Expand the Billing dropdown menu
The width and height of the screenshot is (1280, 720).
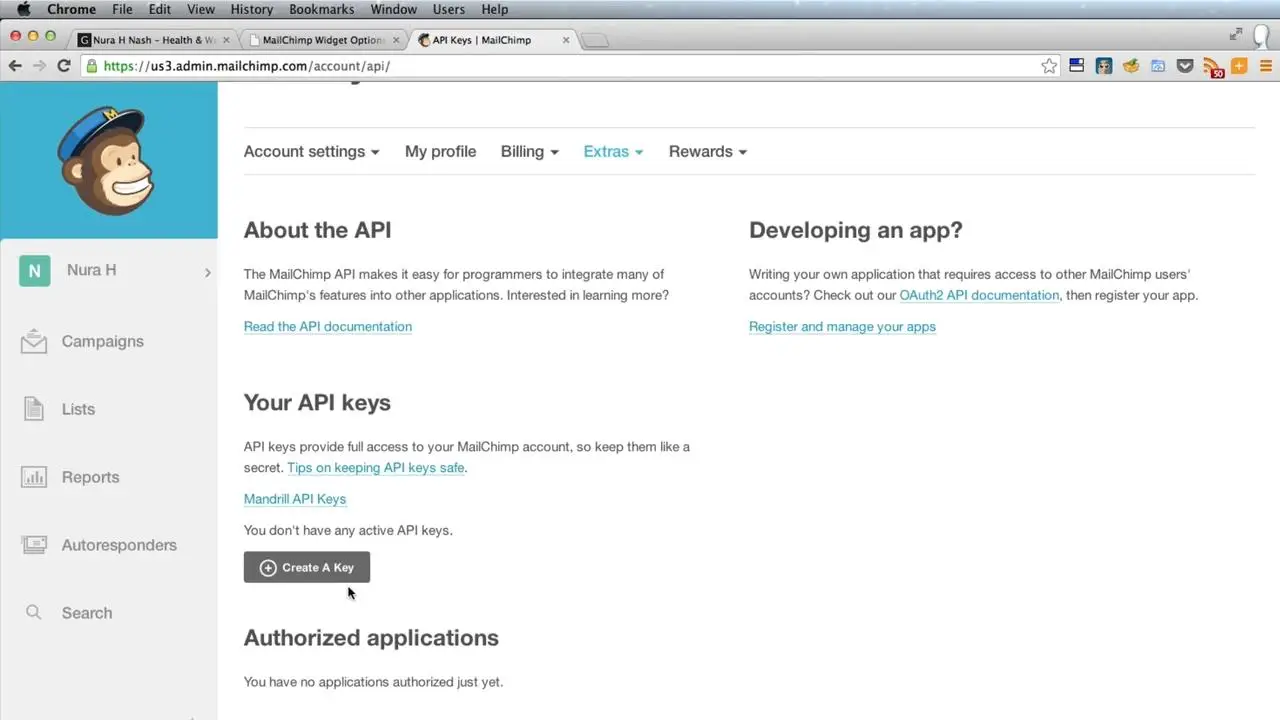pyautogui.click(x=529, y=152)
